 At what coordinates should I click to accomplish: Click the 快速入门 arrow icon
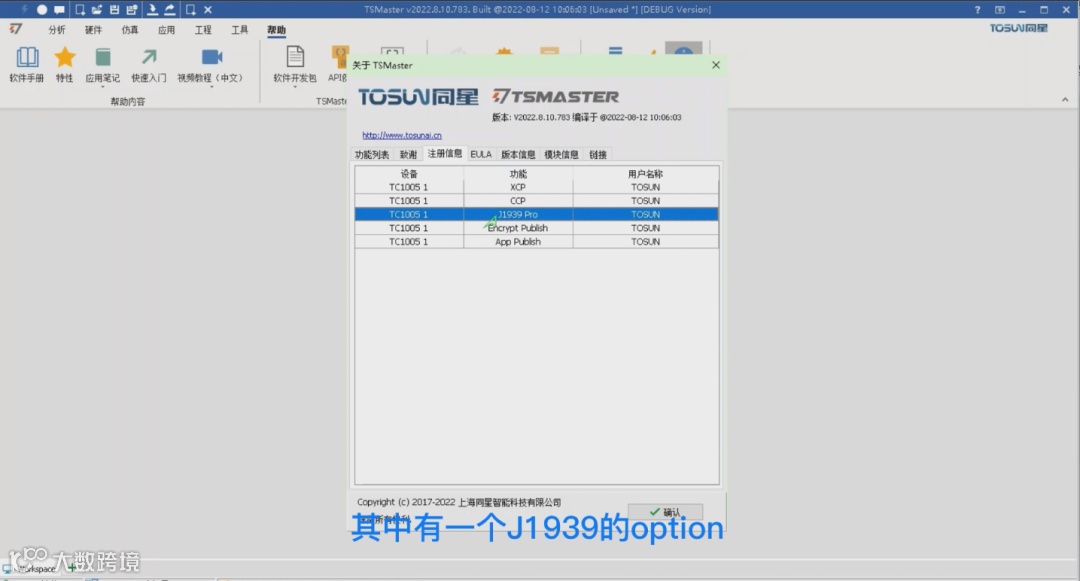[149, 57]
